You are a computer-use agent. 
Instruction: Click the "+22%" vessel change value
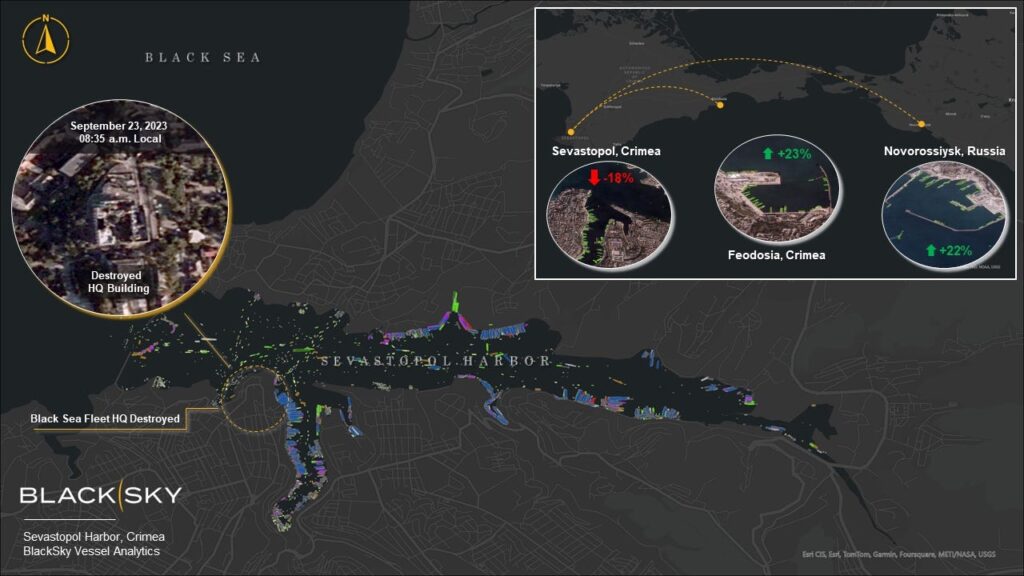click(x=955, y=250)
